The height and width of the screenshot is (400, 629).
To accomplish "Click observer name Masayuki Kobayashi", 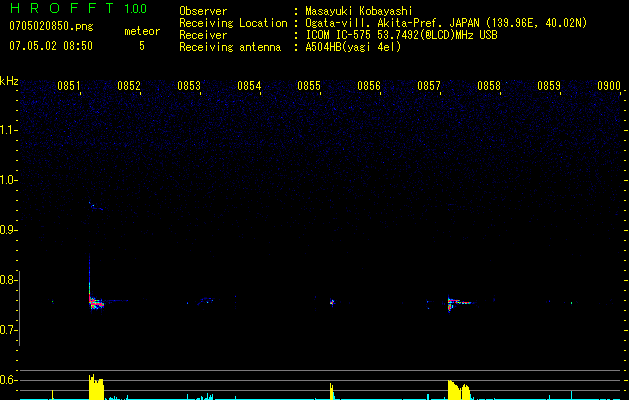I will pos(358,11).
